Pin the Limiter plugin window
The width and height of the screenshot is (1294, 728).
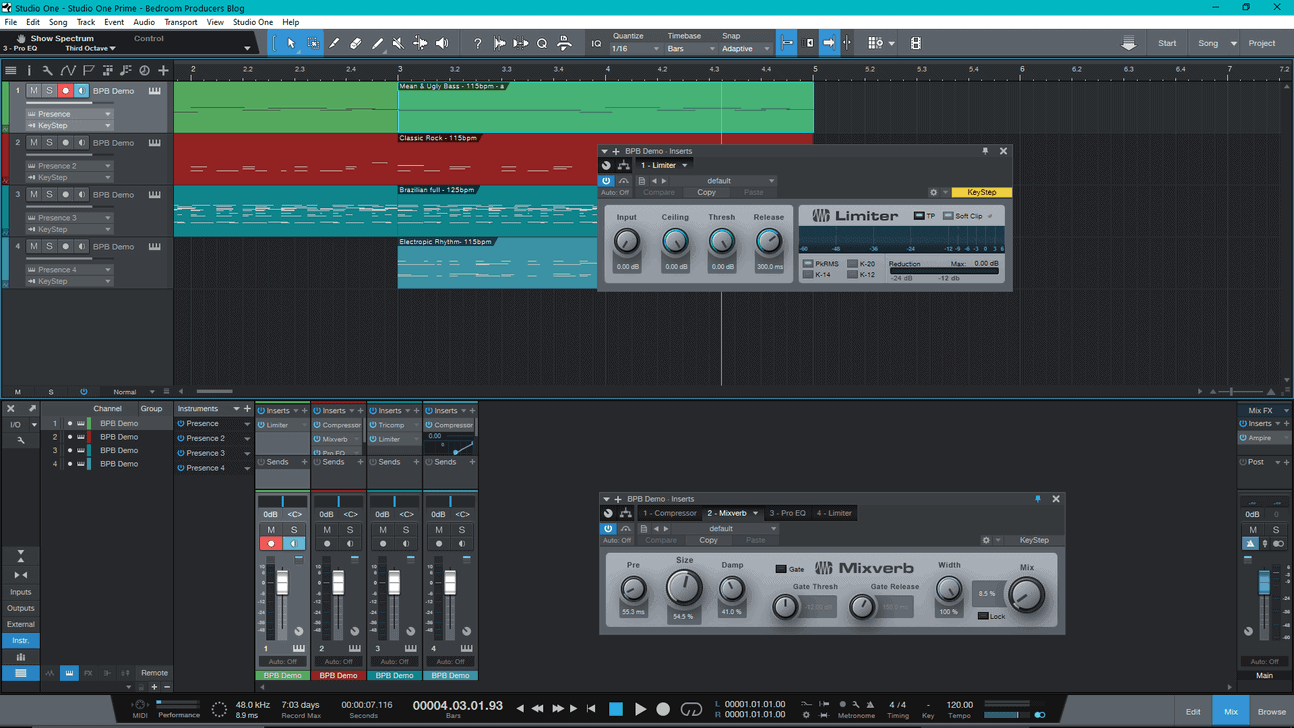(985, 151)
